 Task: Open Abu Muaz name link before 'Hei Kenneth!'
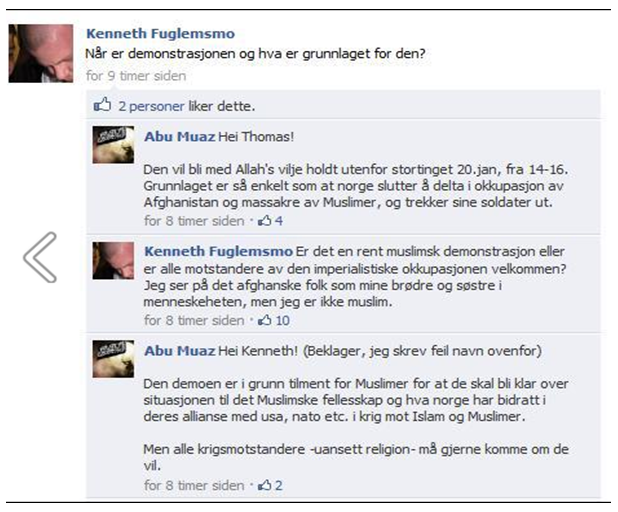click(x=180, y=351)
